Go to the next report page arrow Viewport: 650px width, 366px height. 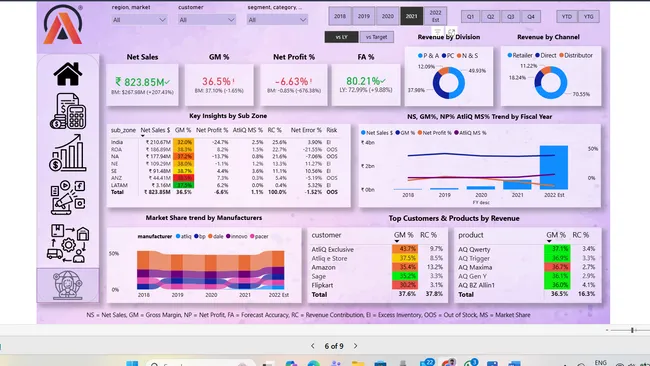tap(355, 346)
